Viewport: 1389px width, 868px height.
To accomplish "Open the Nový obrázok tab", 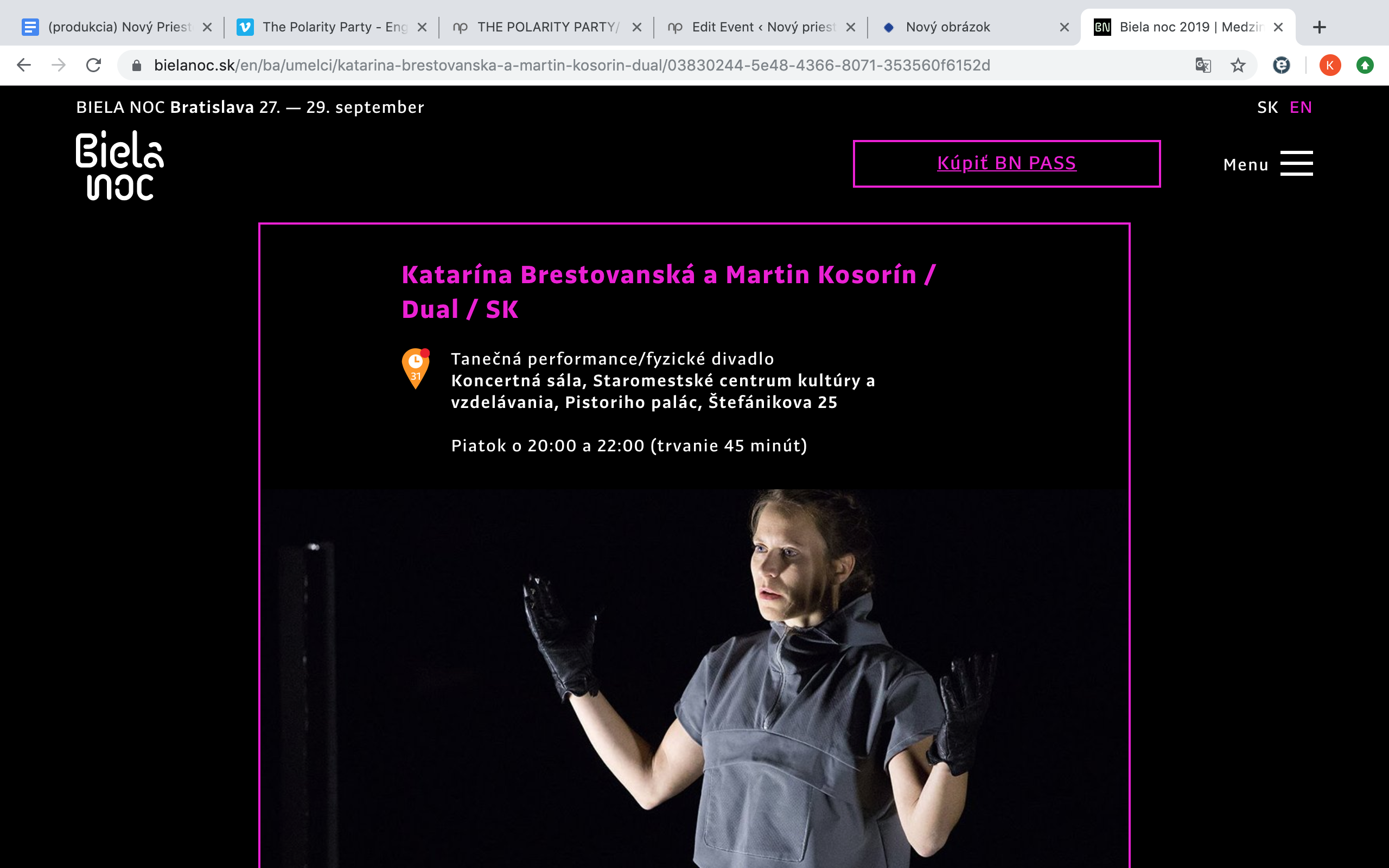I will 974,27.
